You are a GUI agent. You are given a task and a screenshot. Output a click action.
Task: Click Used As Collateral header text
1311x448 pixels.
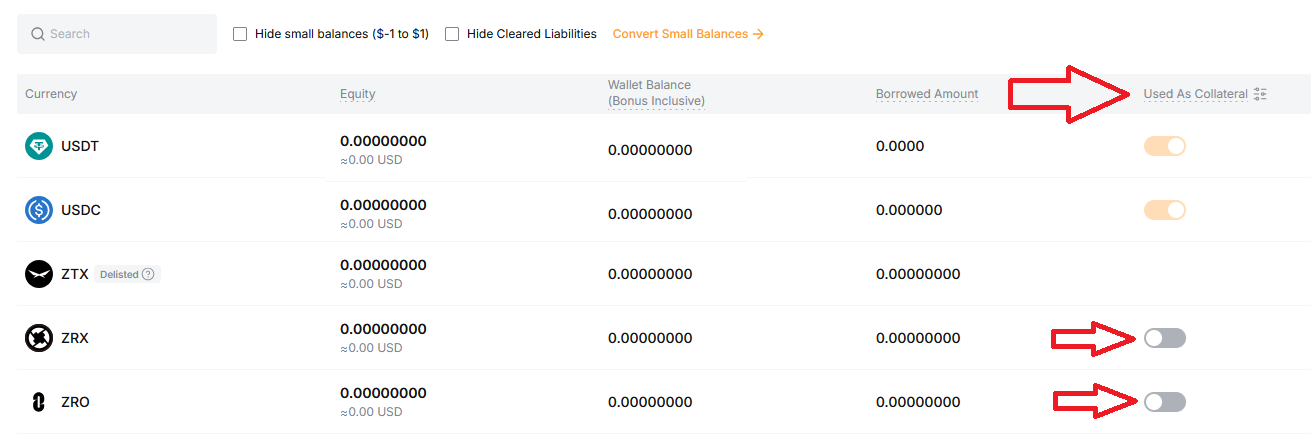(1196, 94)
